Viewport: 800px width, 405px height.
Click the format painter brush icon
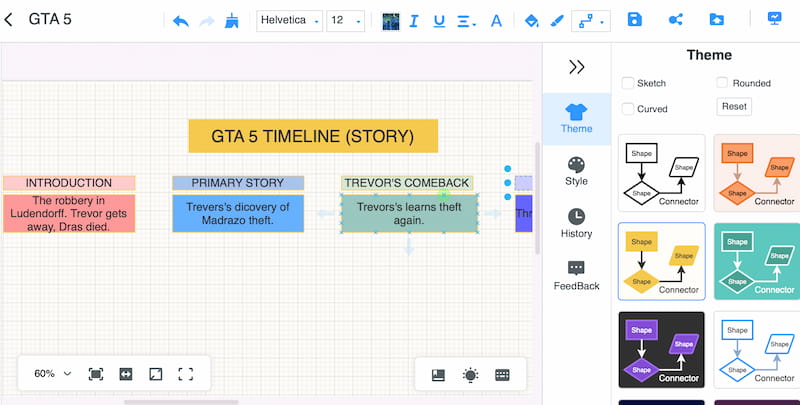pyautogui.click(x=232, y=21)
